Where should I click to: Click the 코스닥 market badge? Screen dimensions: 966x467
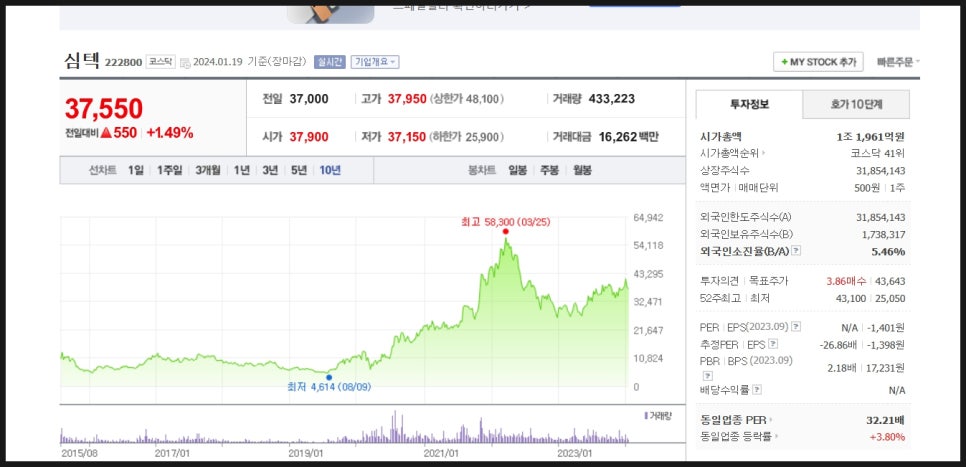pos(161,62)
